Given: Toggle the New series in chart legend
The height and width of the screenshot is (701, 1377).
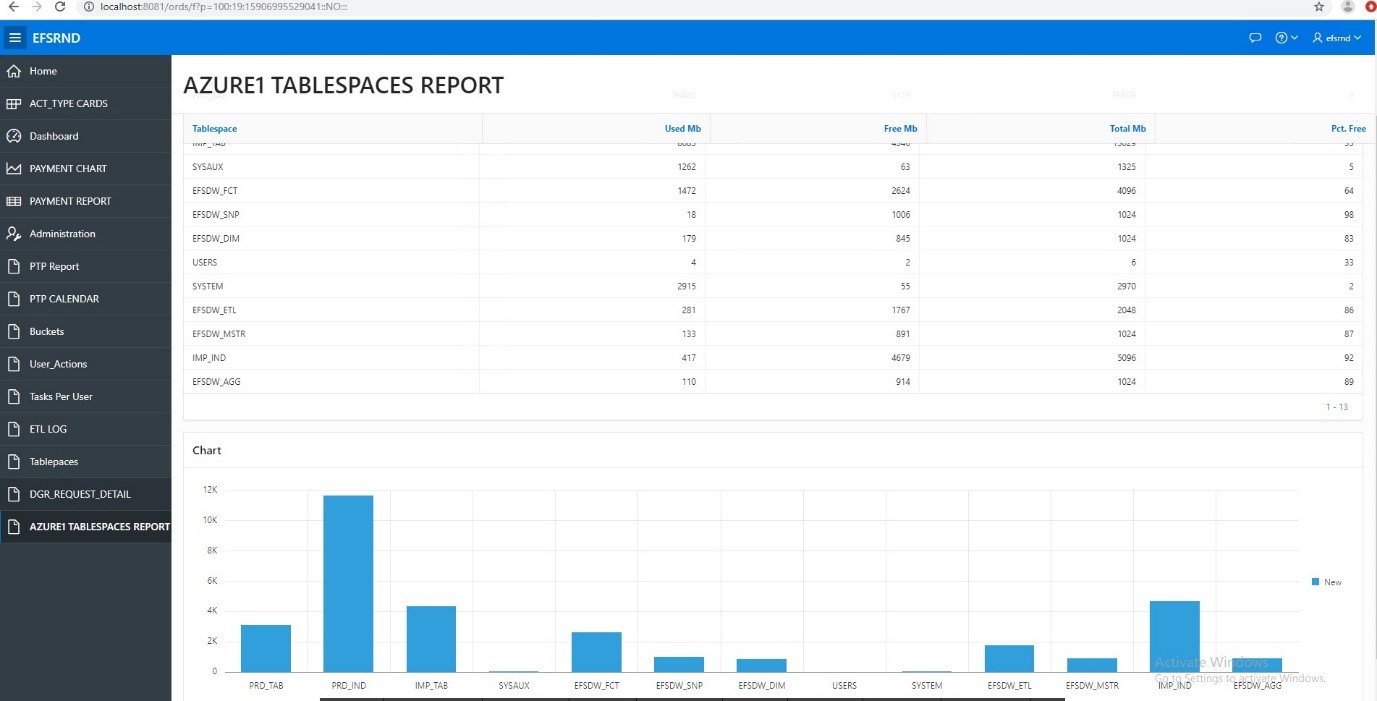Looking at the screenshot, I should [1327, 582].
